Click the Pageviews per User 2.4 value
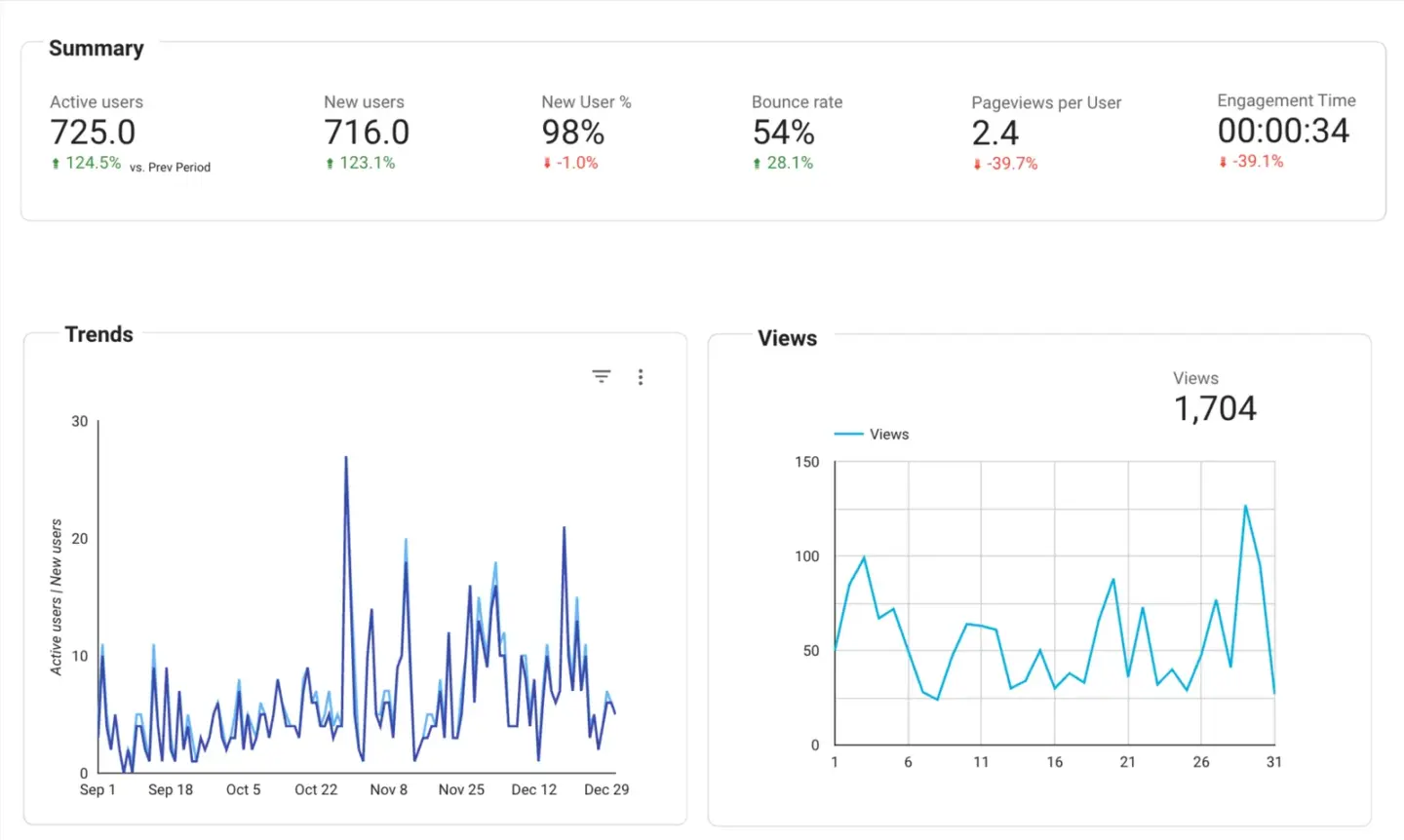The image size is (1404, 840). 994,134
